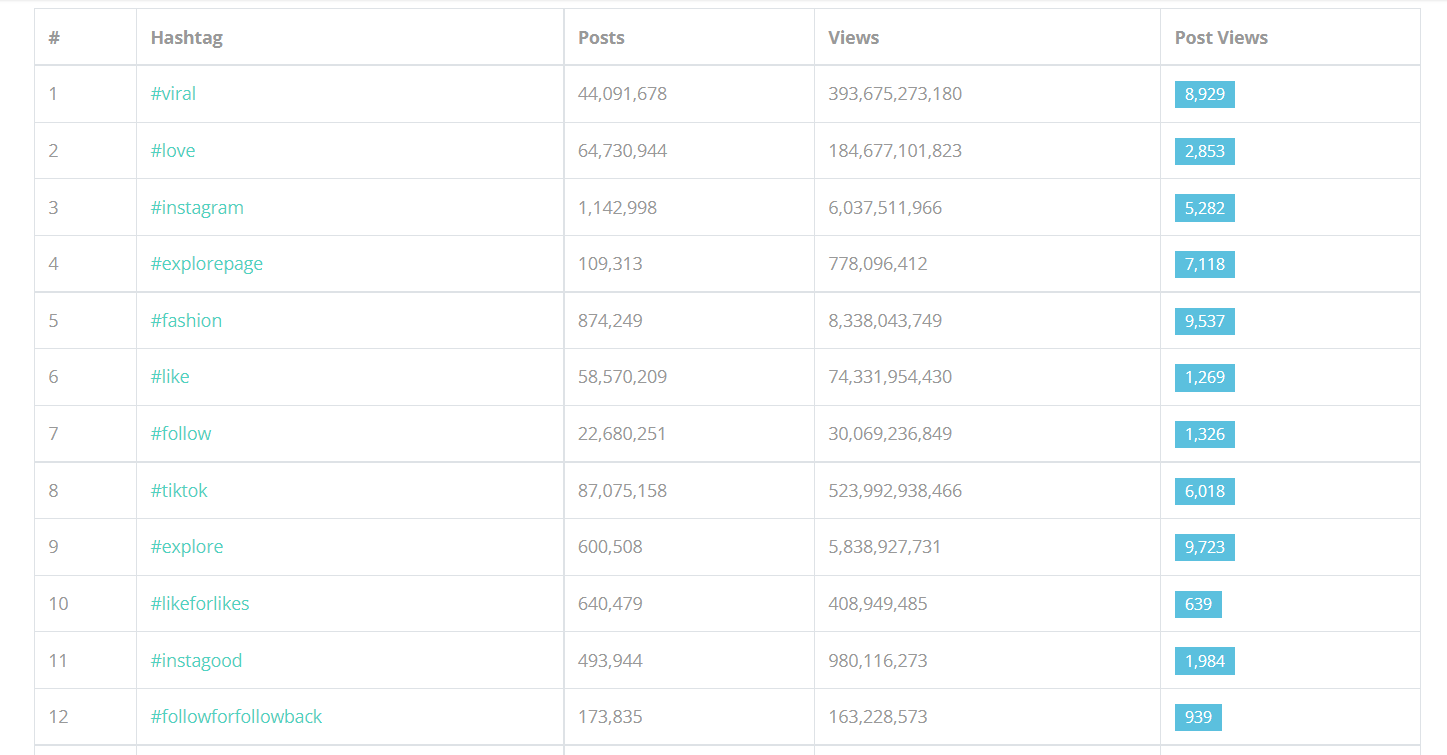Open the #like hashtag link

167,377
